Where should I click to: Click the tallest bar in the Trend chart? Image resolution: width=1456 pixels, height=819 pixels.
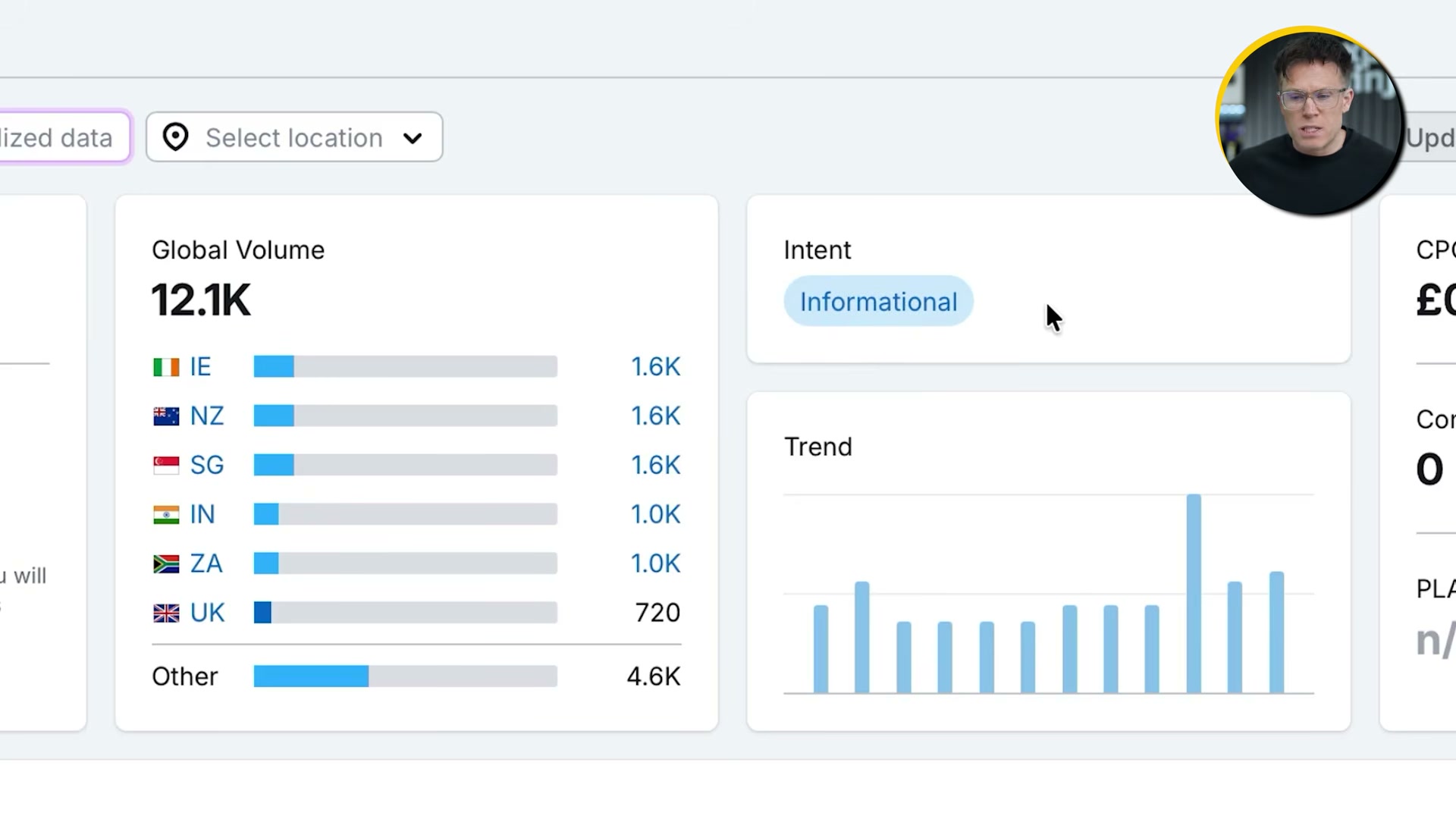(1194, 591)
